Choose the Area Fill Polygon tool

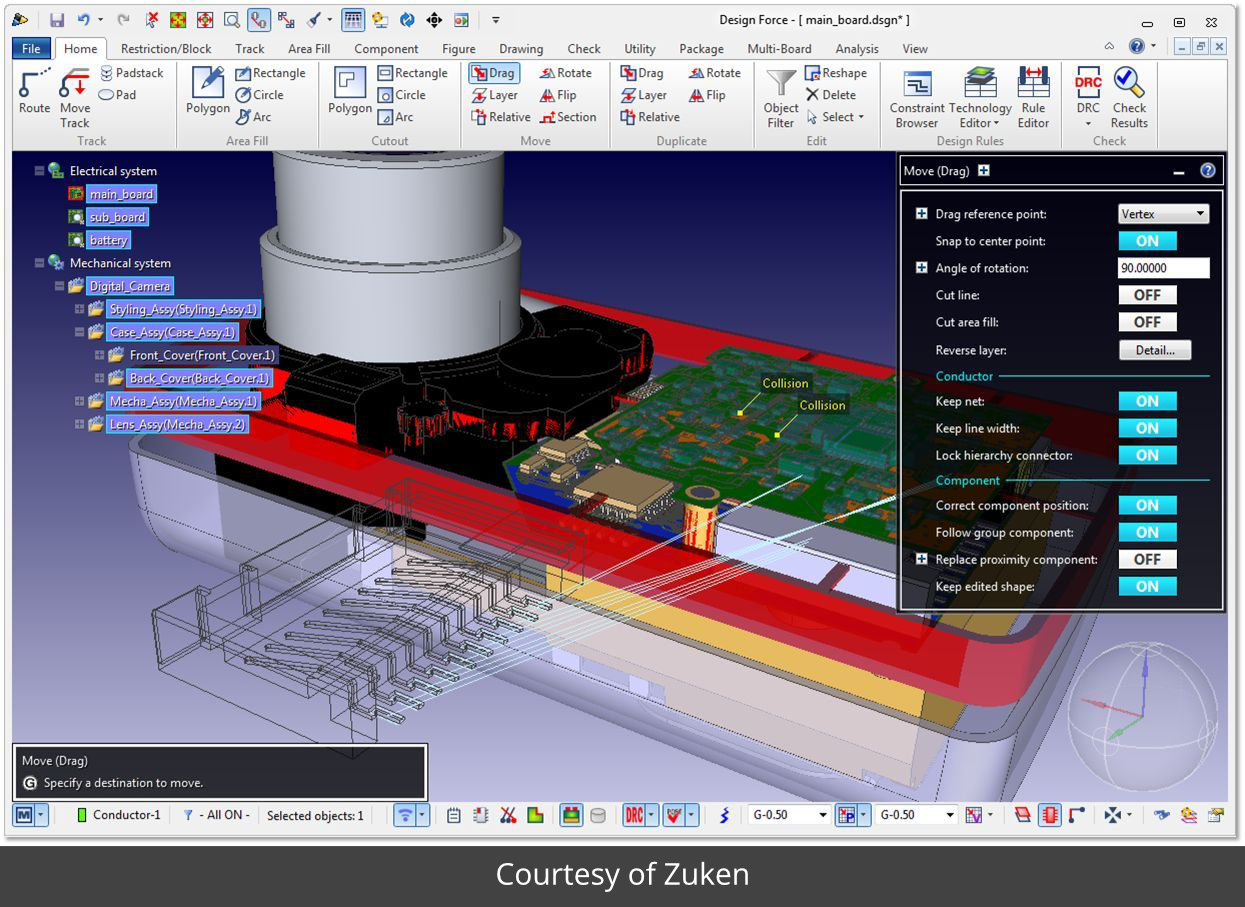(x=208, y=92)
